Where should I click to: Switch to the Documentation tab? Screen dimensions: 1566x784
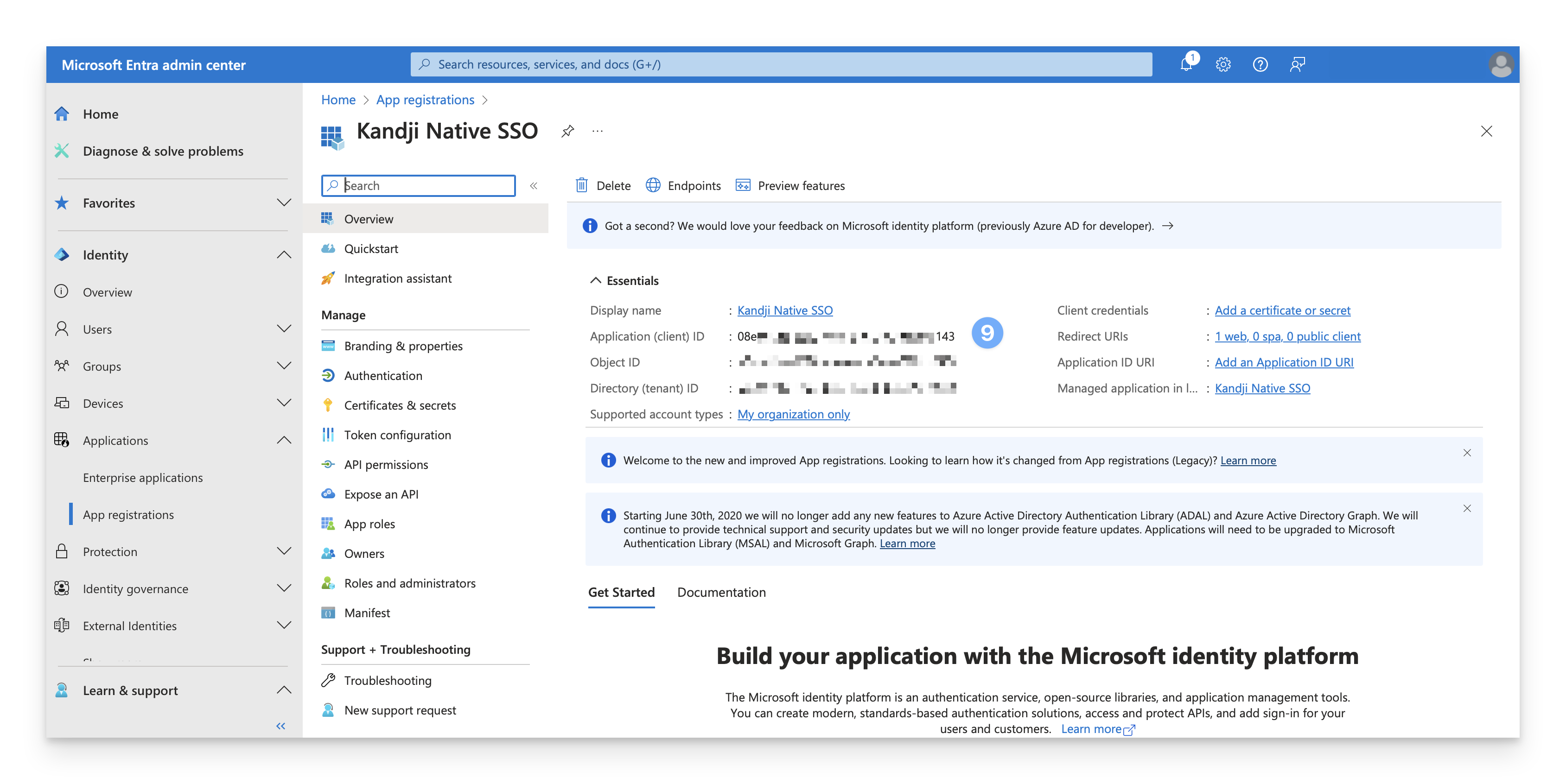[722, 592]
